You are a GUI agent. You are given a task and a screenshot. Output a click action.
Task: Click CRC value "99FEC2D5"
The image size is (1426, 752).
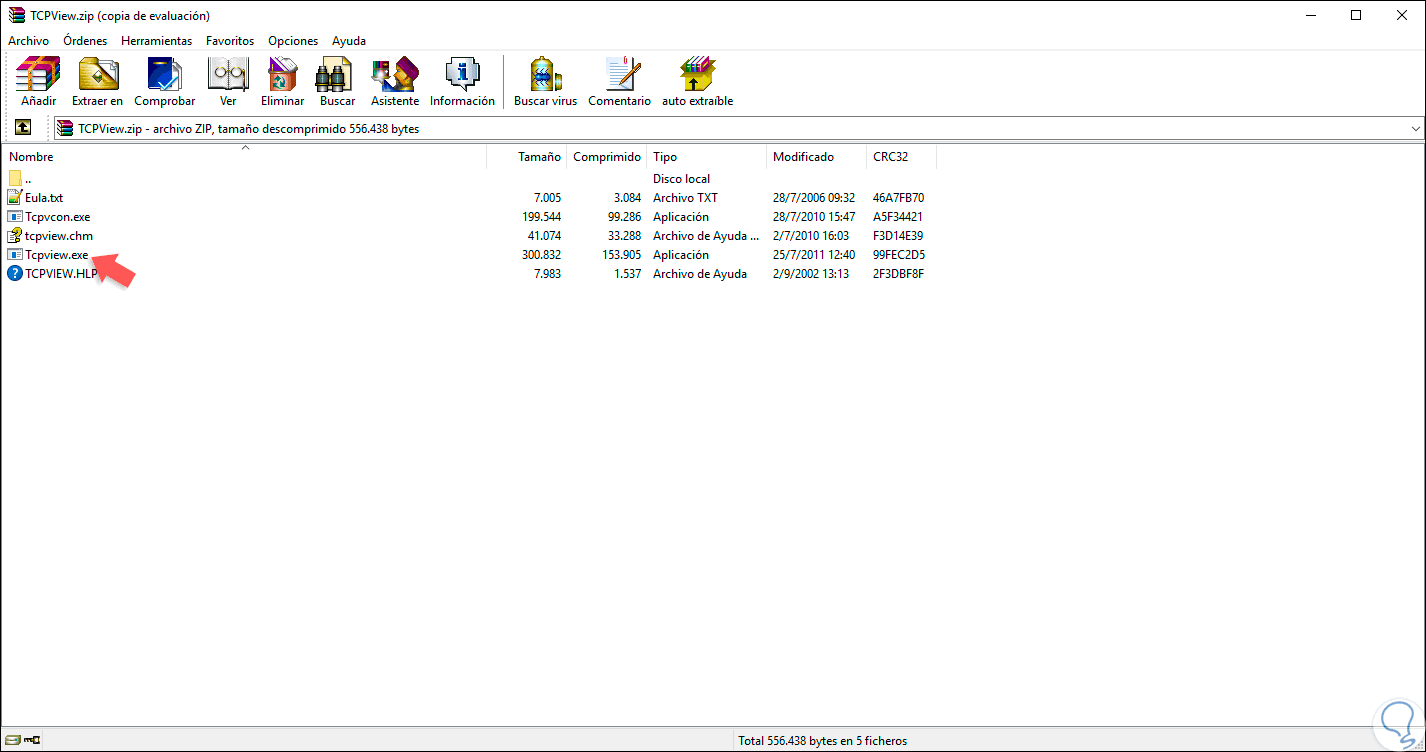(899, 255)
